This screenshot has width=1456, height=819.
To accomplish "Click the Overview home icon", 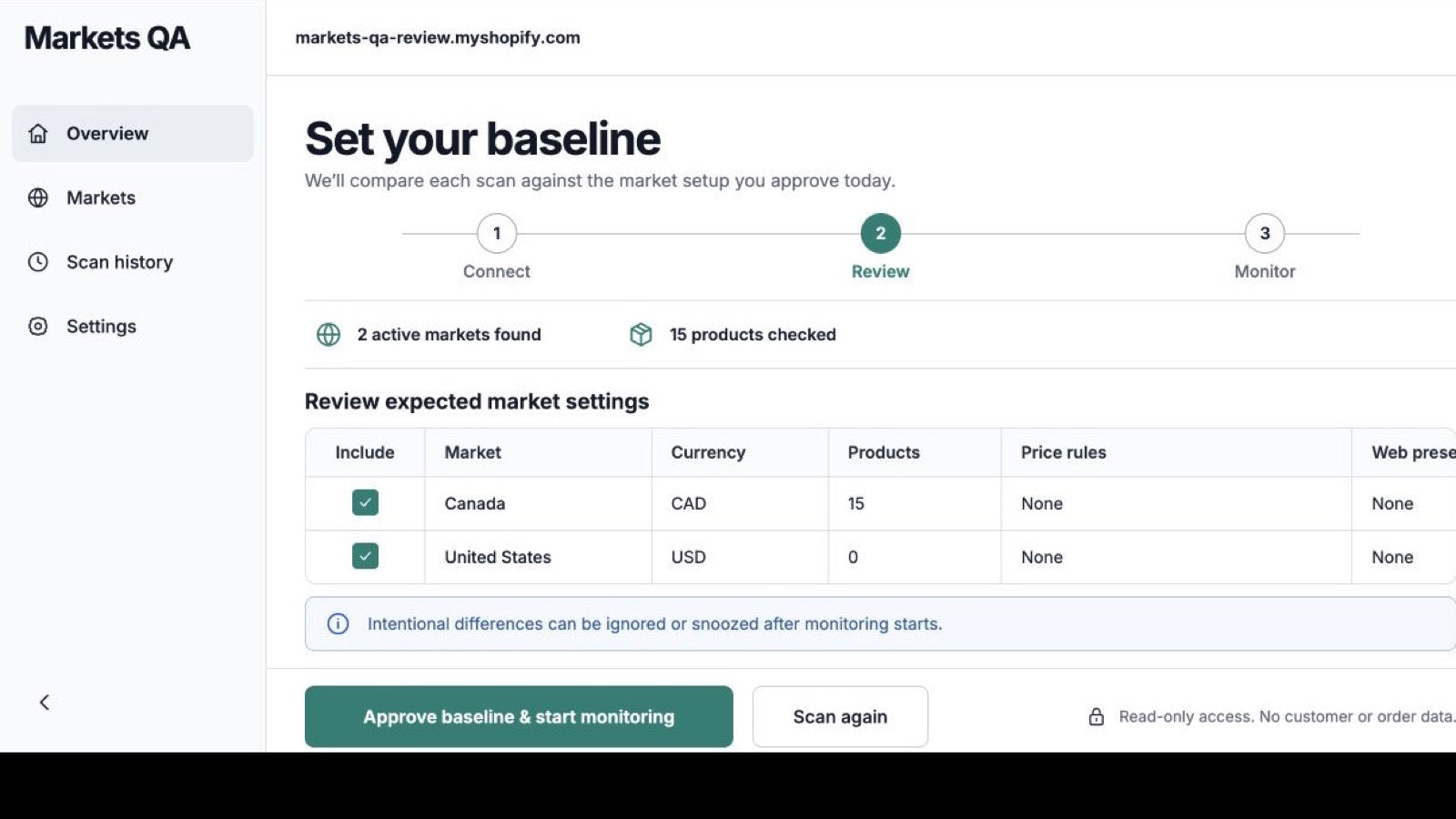I will (x=38, y=134).
